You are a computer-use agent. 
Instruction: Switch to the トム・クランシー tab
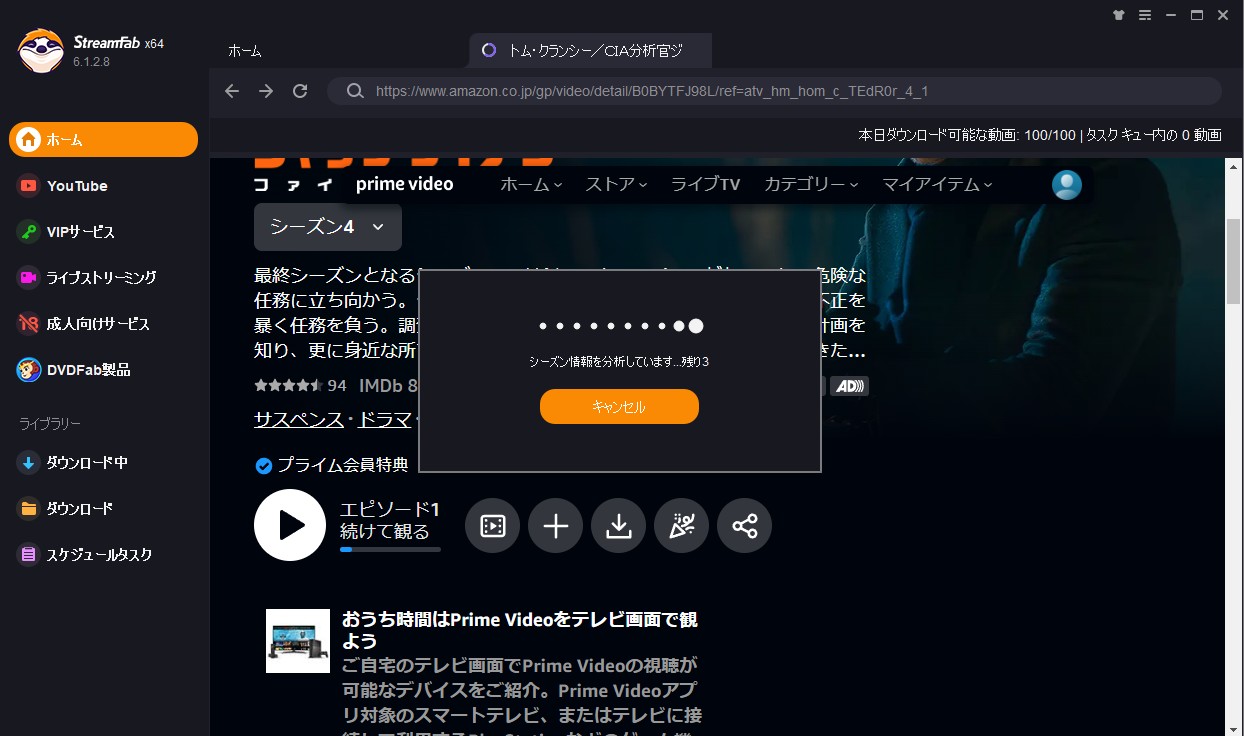590,51
